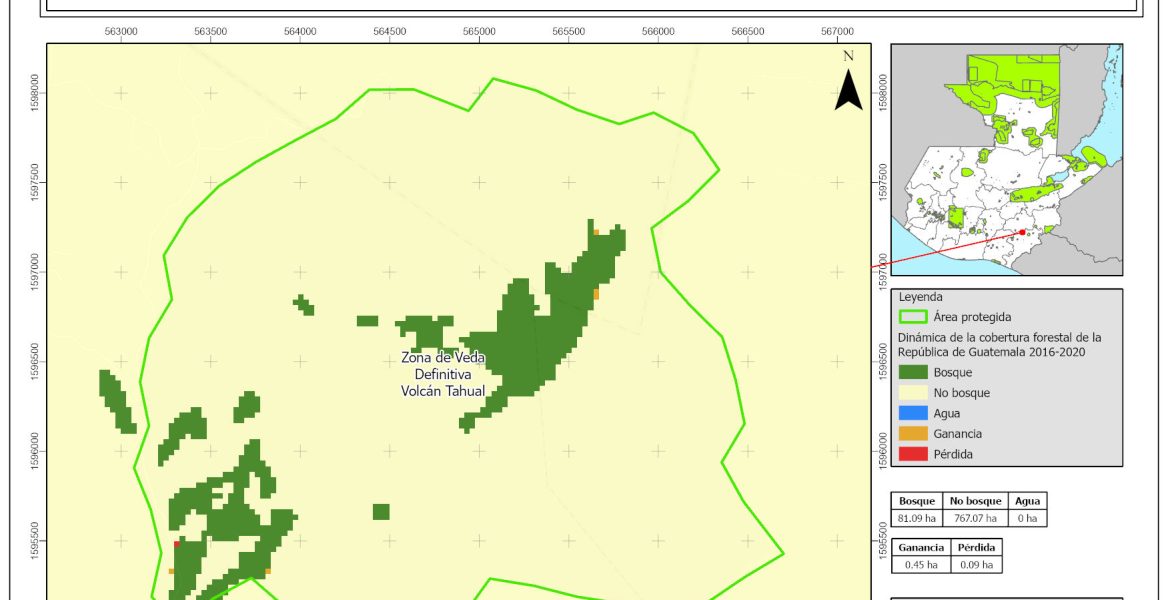Select the 81.09 ha Bosque table cell
Screen dimensions: 1170x600
pos(916,518)
